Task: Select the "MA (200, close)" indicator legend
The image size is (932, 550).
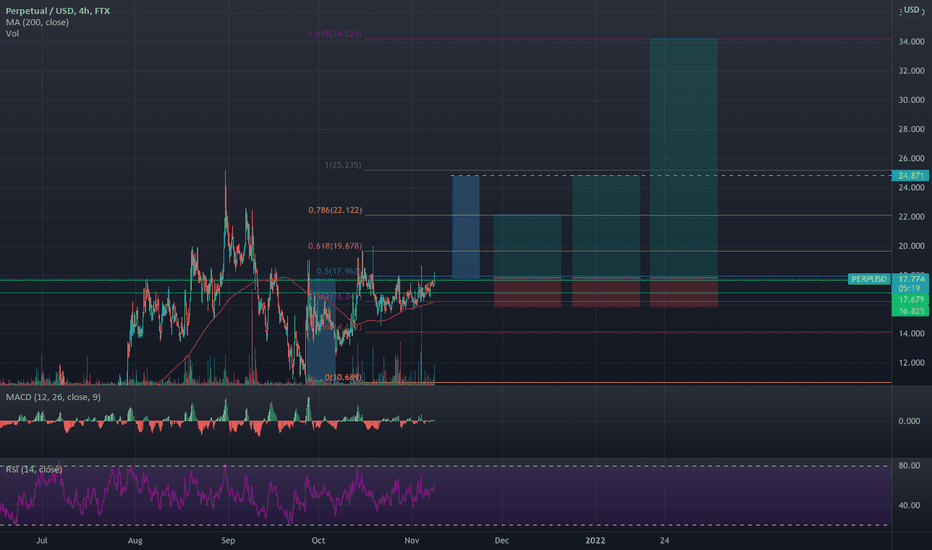Action: point(37,22)
